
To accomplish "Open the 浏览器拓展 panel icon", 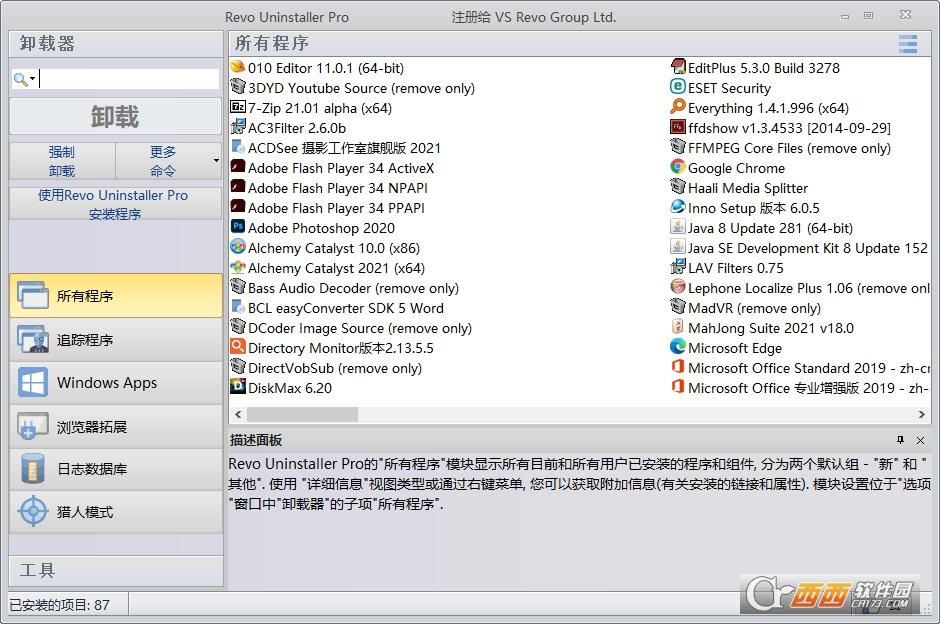I will [x=32, y=426].
